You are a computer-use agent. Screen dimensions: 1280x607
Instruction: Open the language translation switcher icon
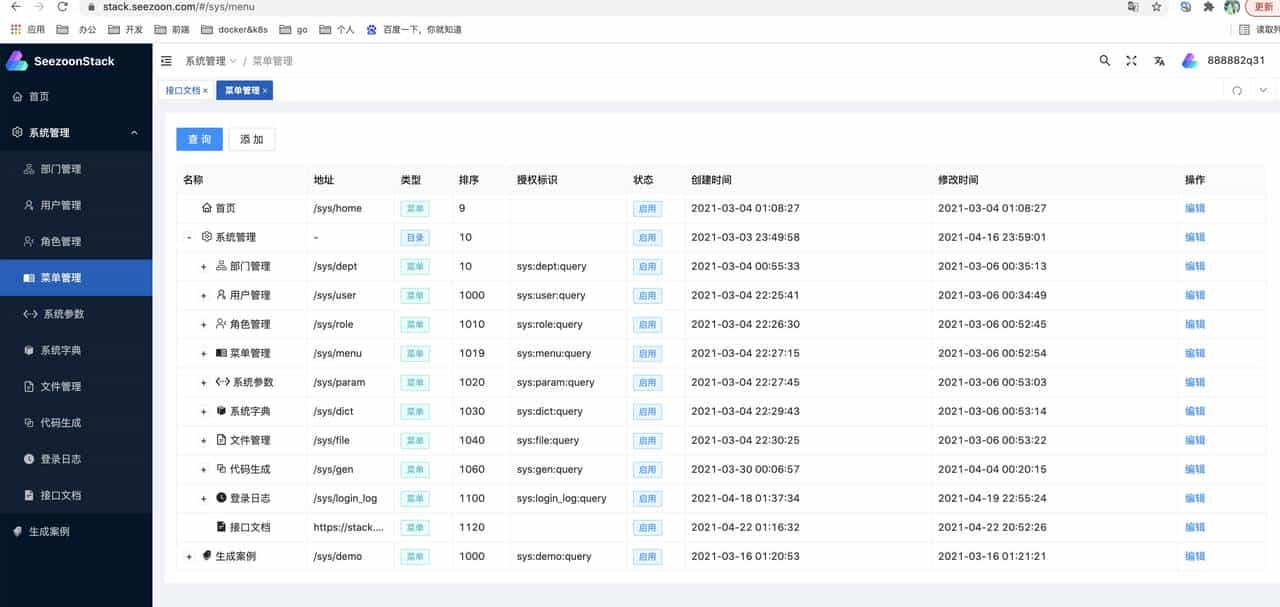coord(1159,61)
